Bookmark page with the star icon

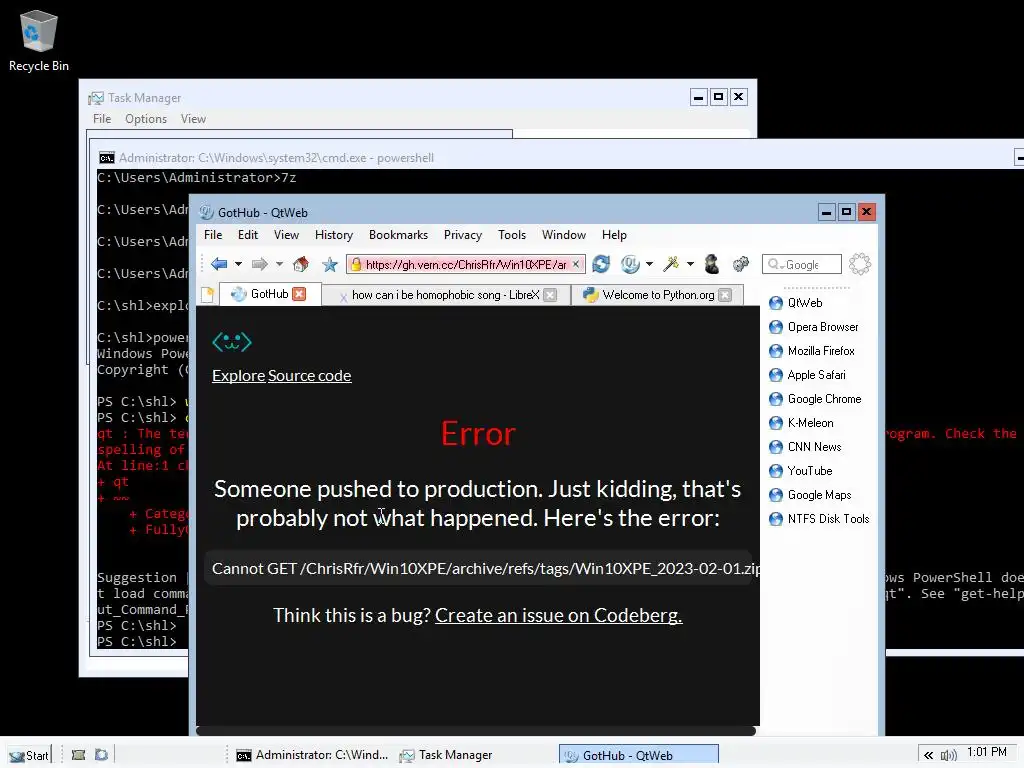point(330,264)
